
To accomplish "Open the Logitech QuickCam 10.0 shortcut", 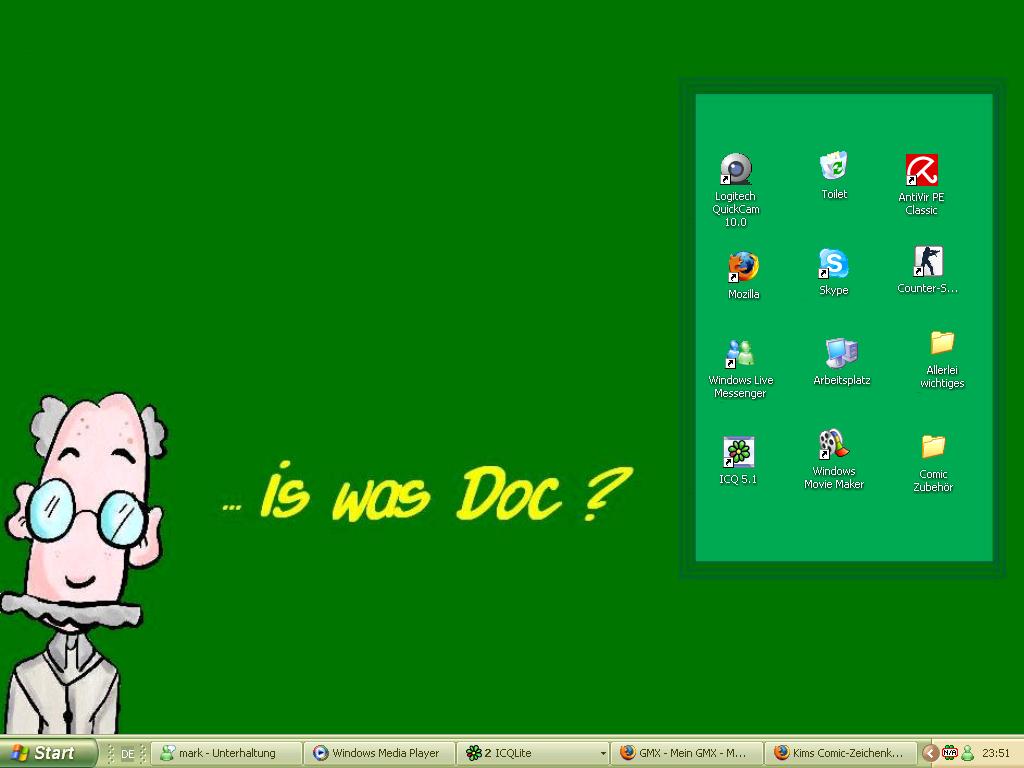I will (736, 170).
